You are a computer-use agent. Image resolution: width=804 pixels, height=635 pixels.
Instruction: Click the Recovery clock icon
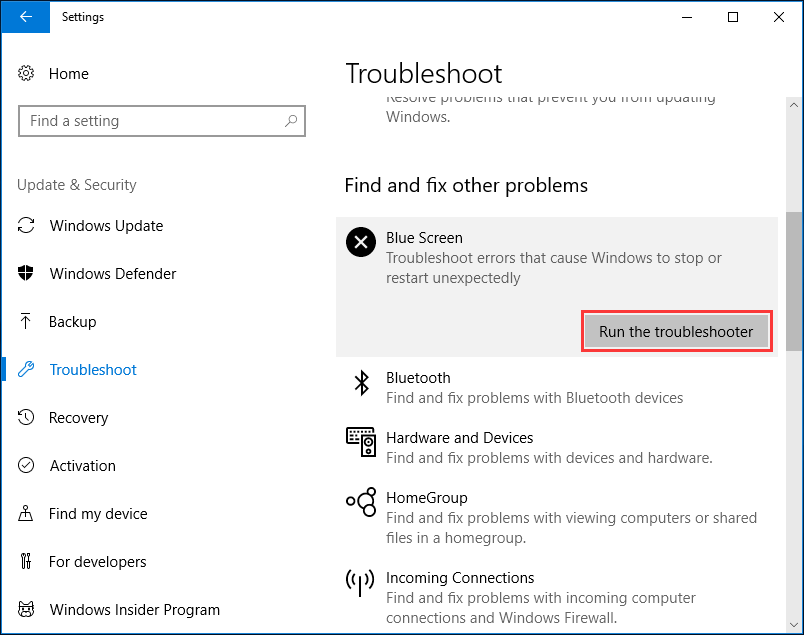(x=26, y=417)
